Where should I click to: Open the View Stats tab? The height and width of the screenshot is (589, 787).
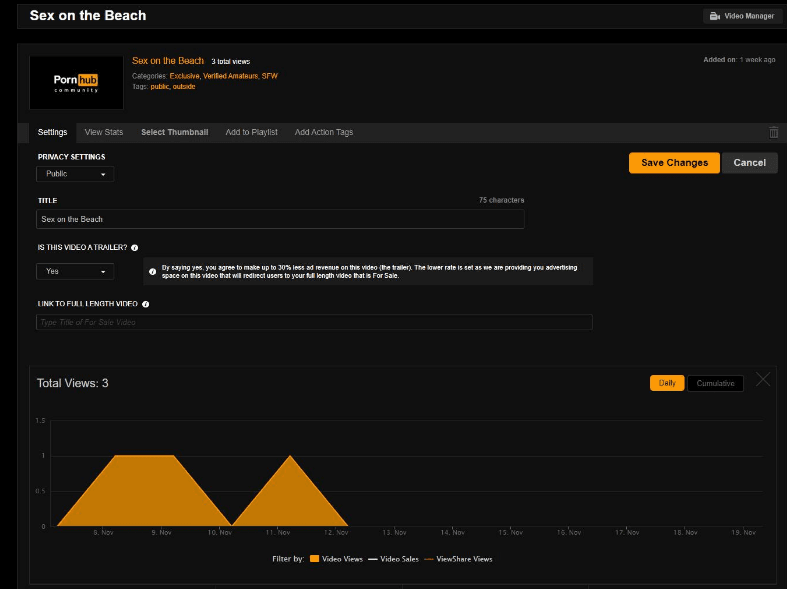[104, 132]
